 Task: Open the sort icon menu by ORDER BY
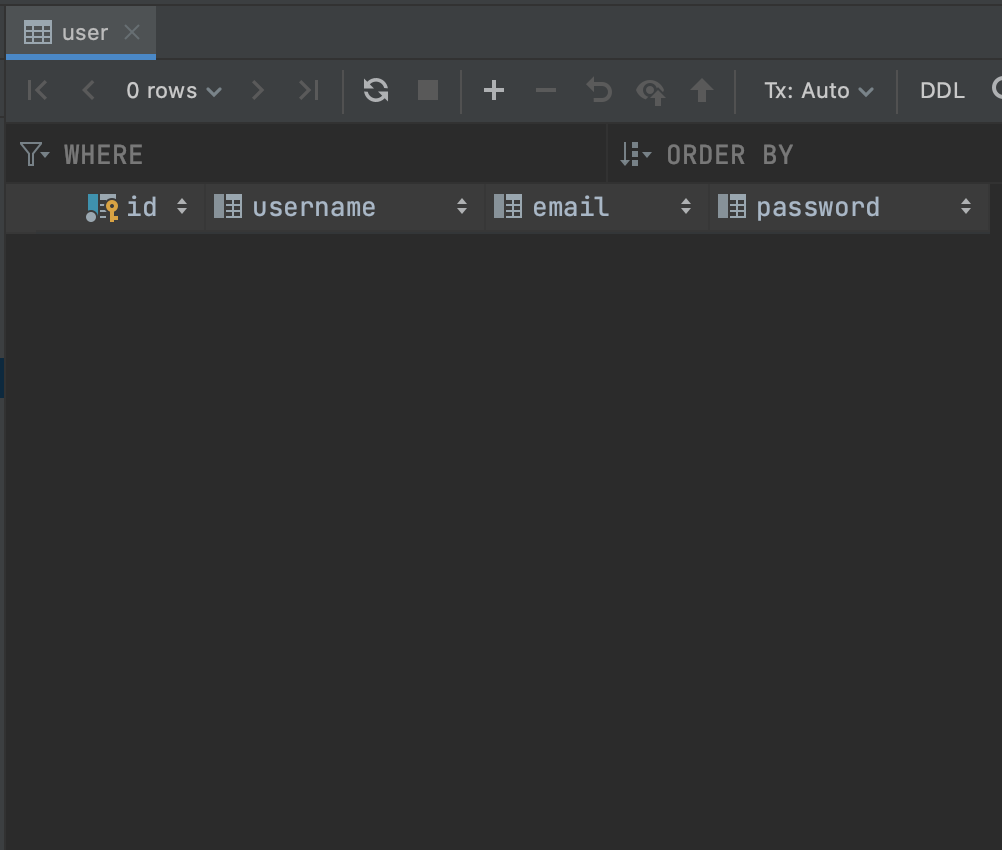click(x=636, y=154)
